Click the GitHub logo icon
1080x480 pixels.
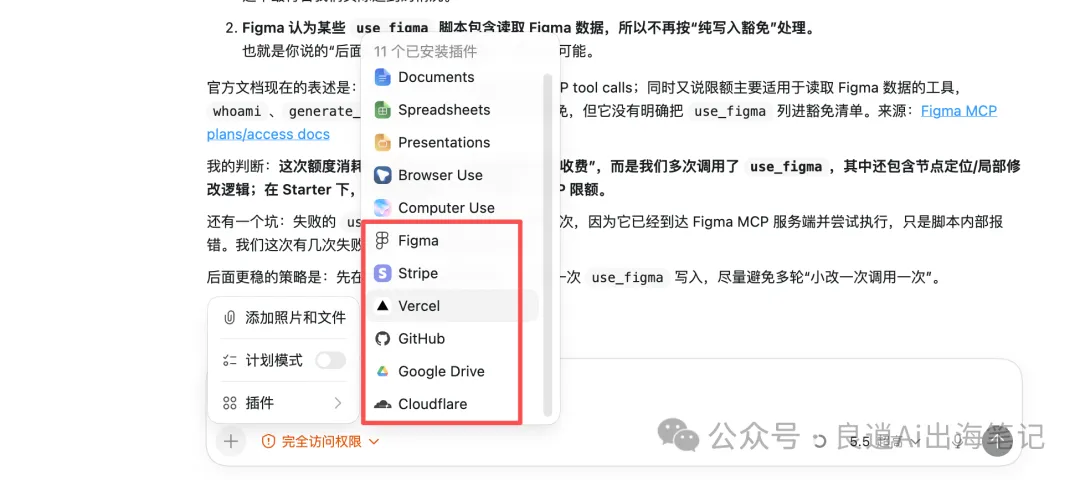click(382, 339)
